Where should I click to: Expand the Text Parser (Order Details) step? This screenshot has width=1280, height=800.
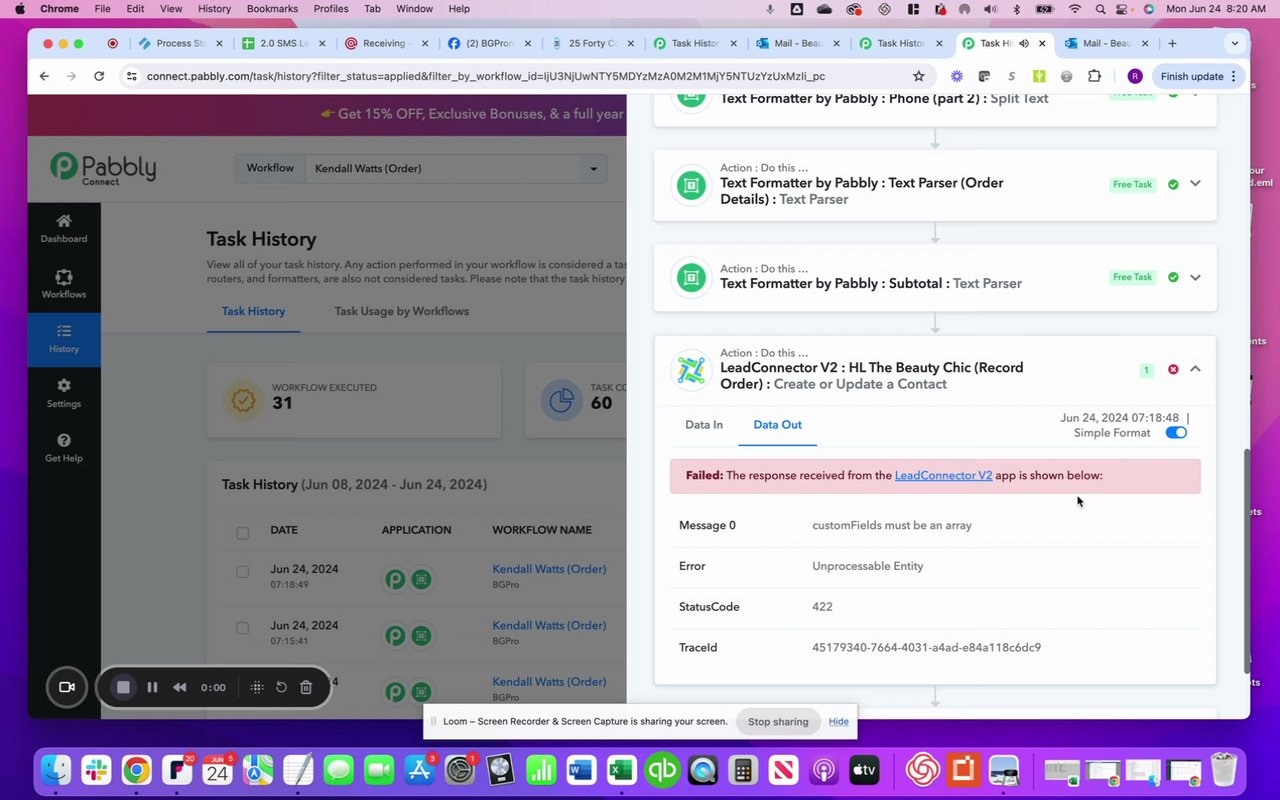(1195, 184)
